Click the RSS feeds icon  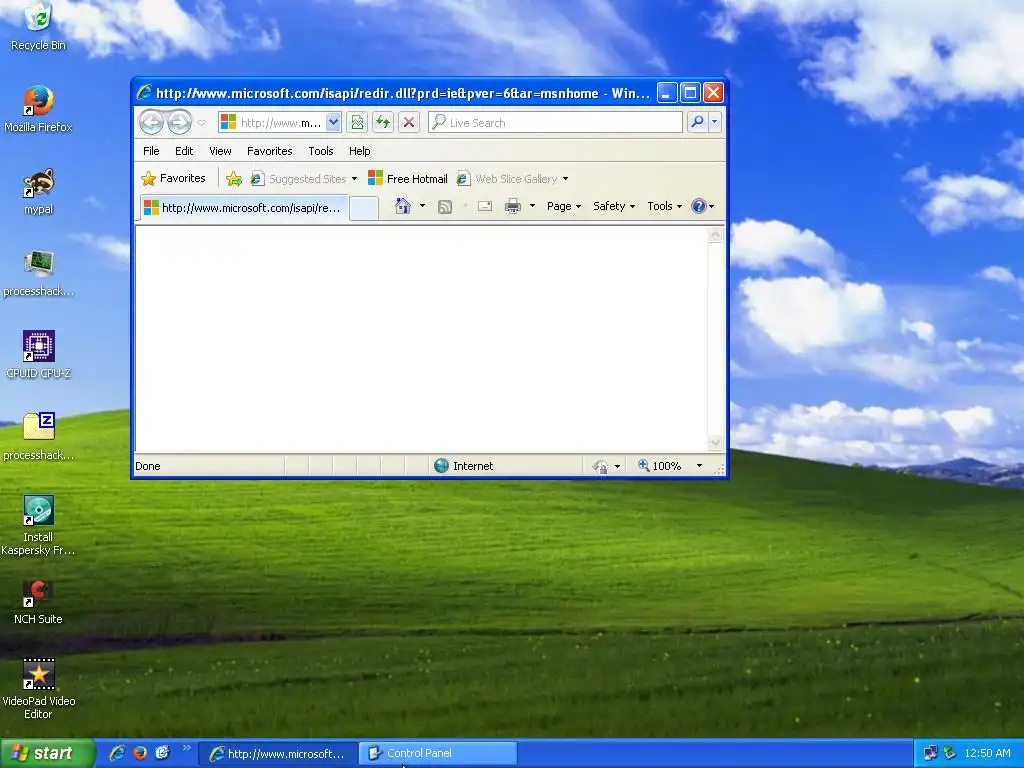pos(445,206)
